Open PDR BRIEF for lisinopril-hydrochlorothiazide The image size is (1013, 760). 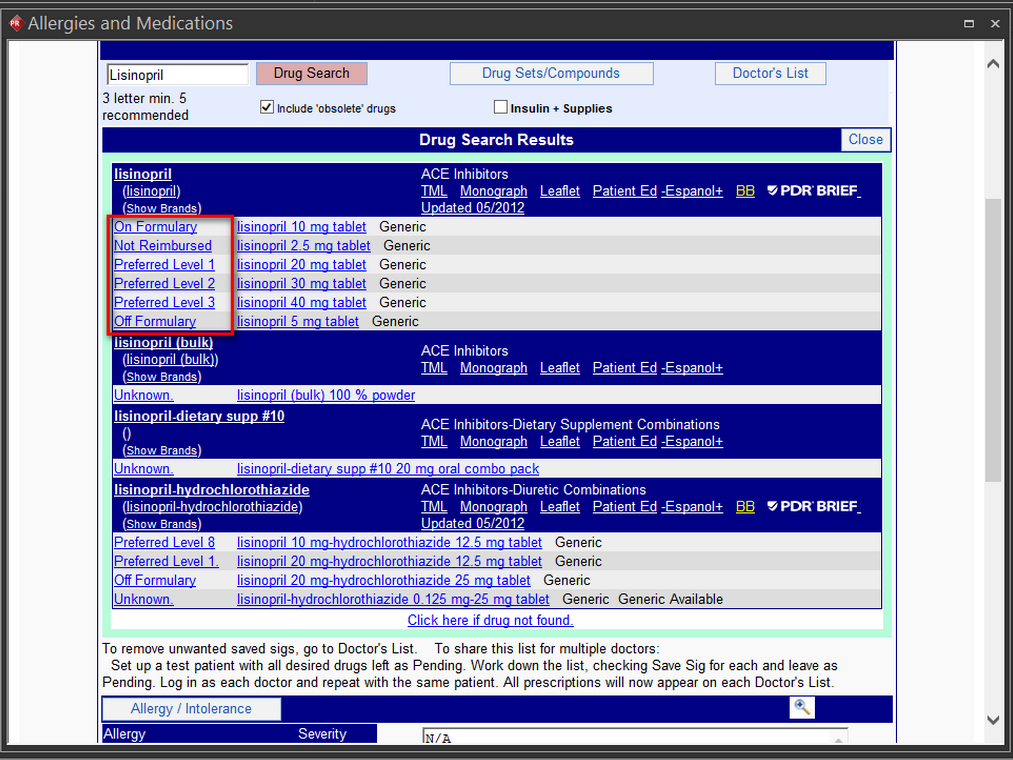tap(813, 507)
